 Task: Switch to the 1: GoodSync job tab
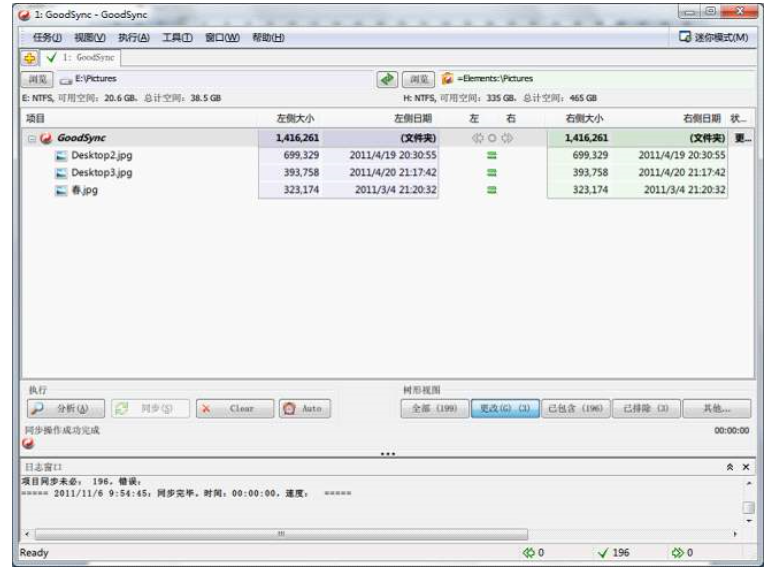pos(81,58)
